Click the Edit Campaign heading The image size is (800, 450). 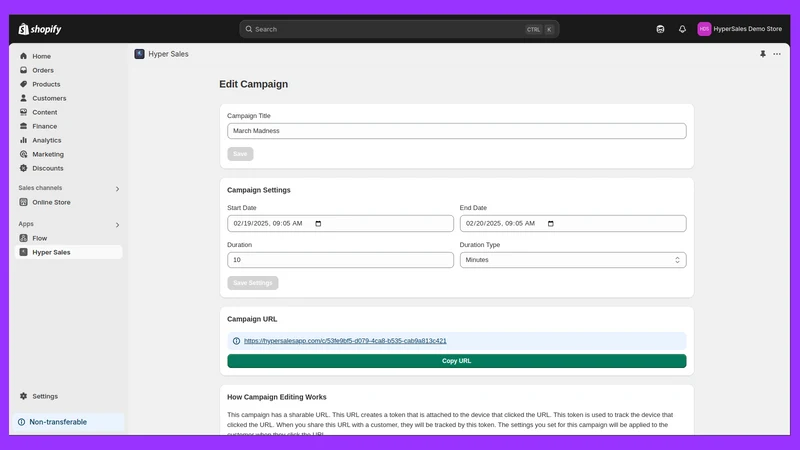254,84
